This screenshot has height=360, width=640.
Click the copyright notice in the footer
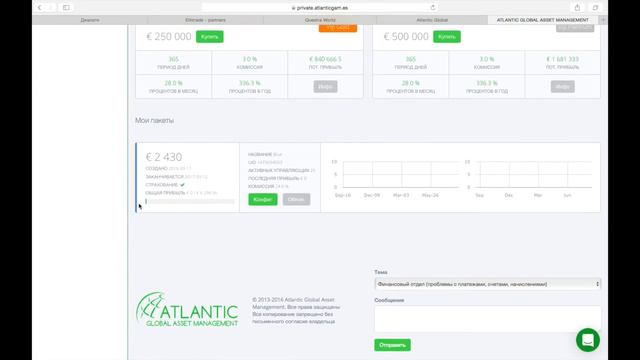click(296, 311)
